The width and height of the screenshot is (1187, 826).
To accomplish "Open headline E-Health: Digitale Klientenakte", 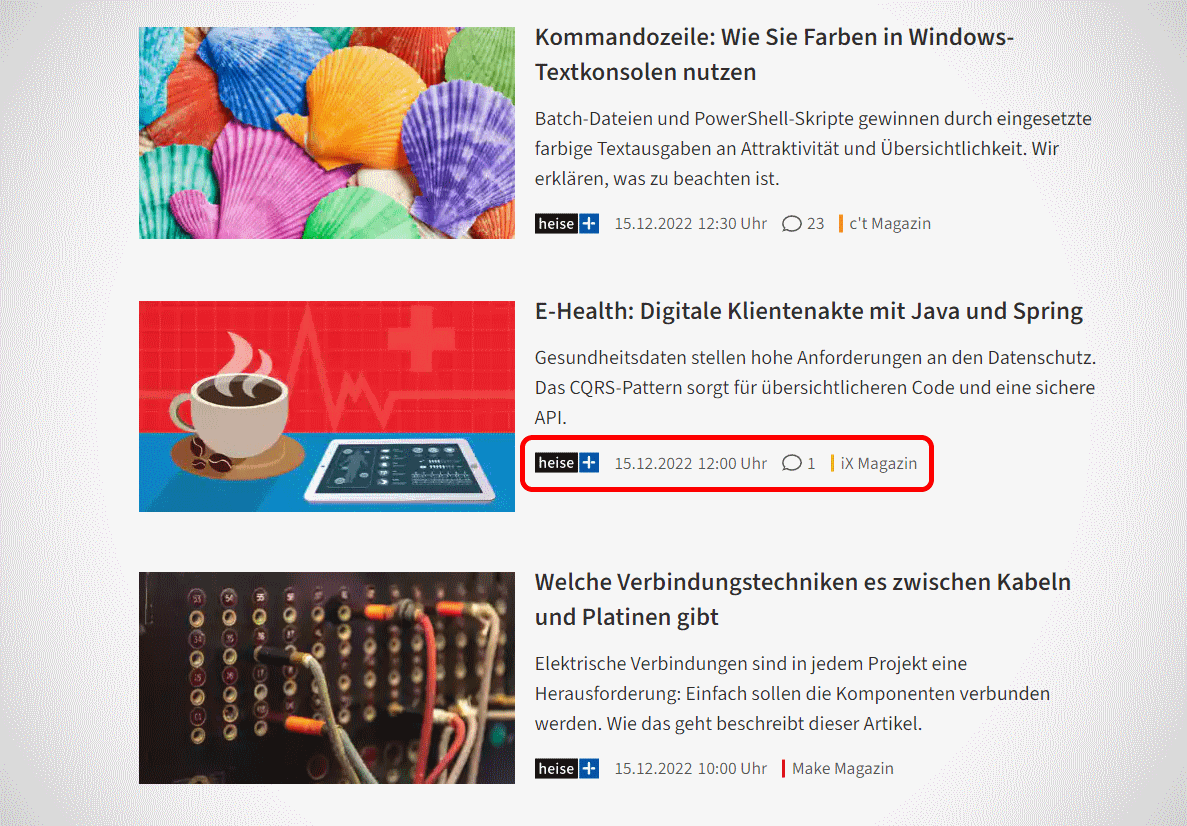I will [x=808, y=311].
